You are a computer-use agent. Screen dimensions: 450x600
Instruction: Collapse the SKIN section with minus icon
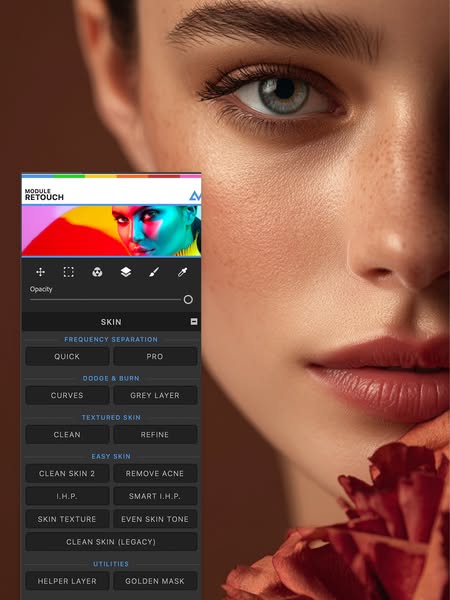[x=194, y=321]
